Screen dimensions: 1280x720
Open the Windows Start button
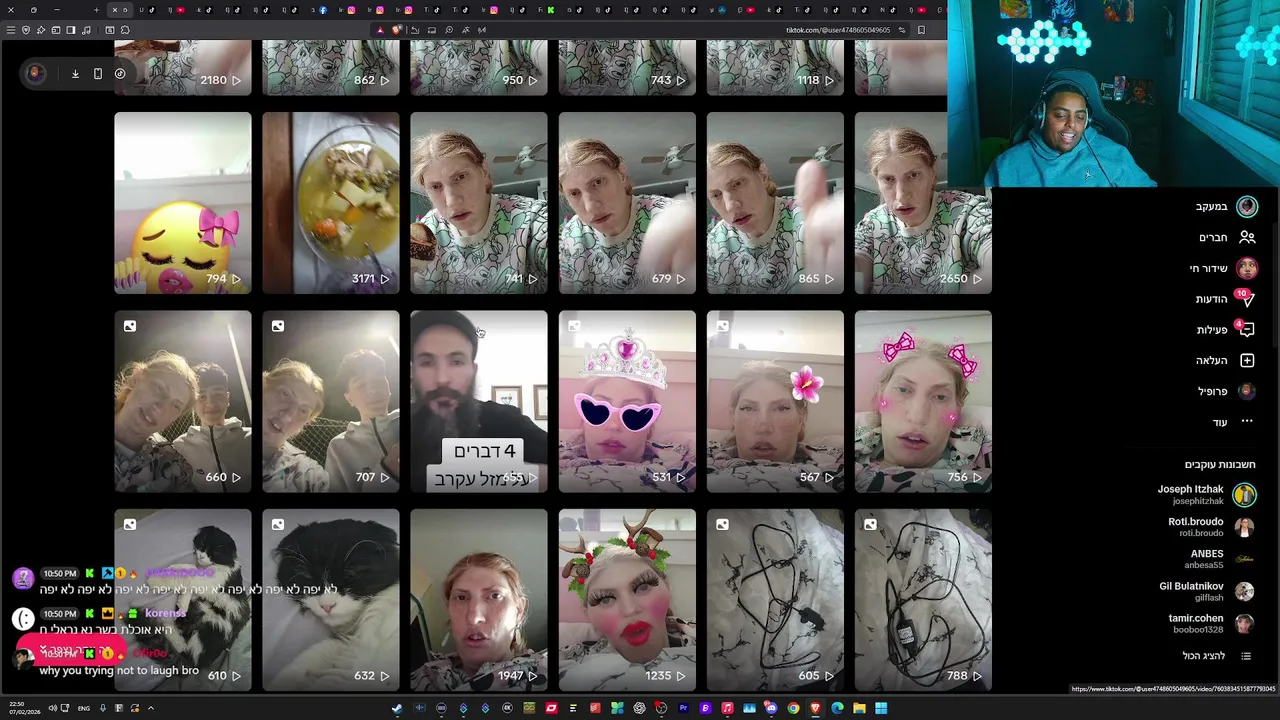(x=881, y=708)
